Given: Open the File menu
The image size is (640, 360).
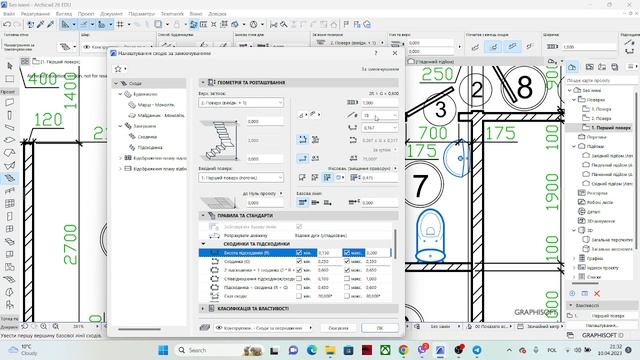Looking at the screenshot, I should click(9, 14).
